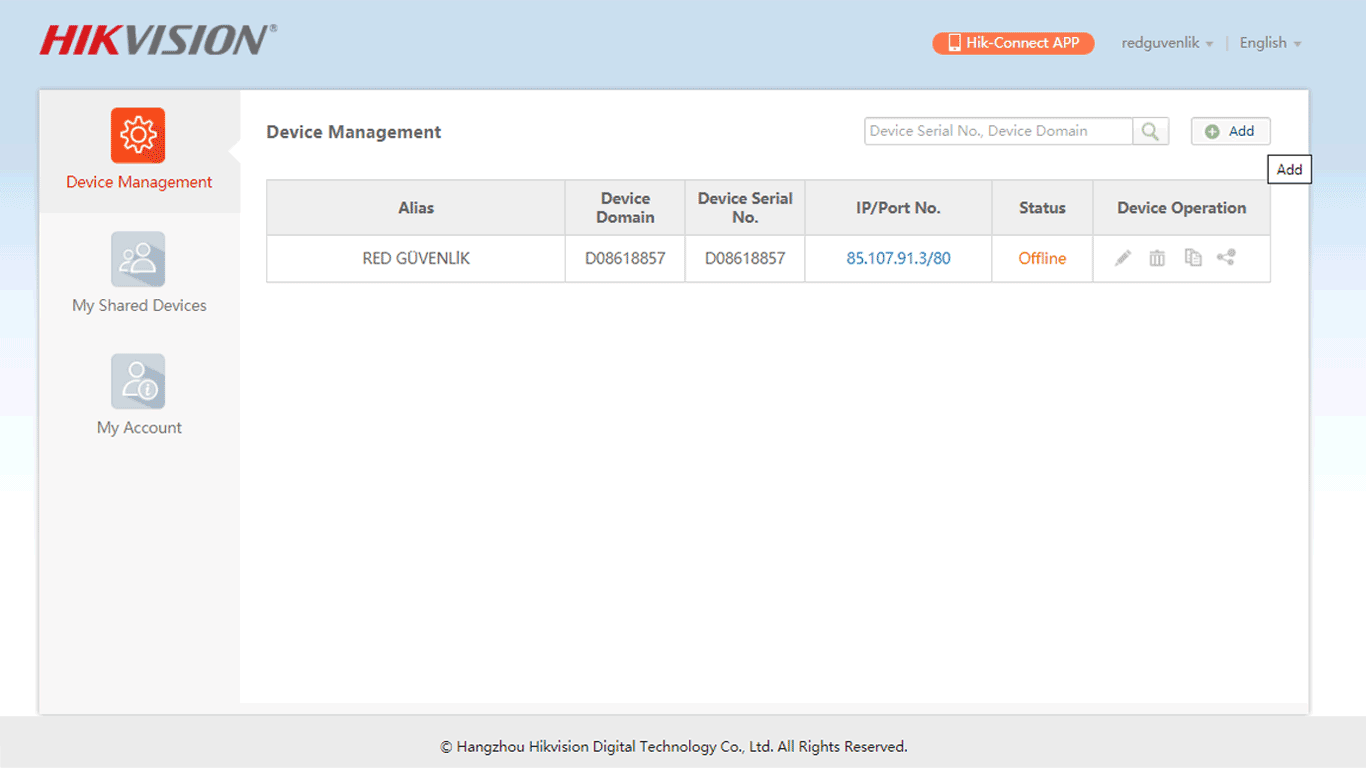
Task: Open Device Management gear icon
Action: [138, 135]
